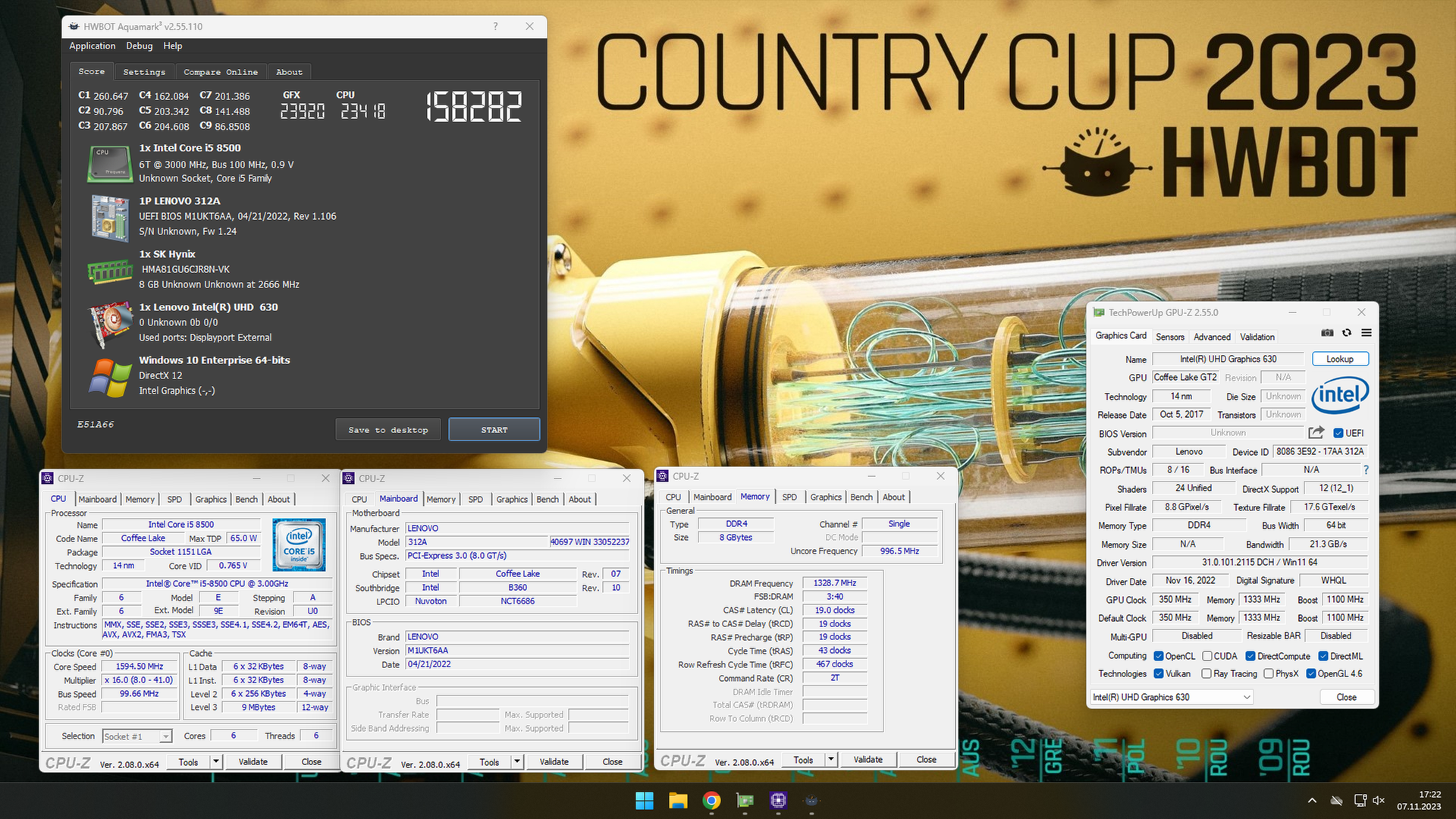
Task: Open the Application menu in Aquamark
Action: pyautogui.click(x=93, y=46)
